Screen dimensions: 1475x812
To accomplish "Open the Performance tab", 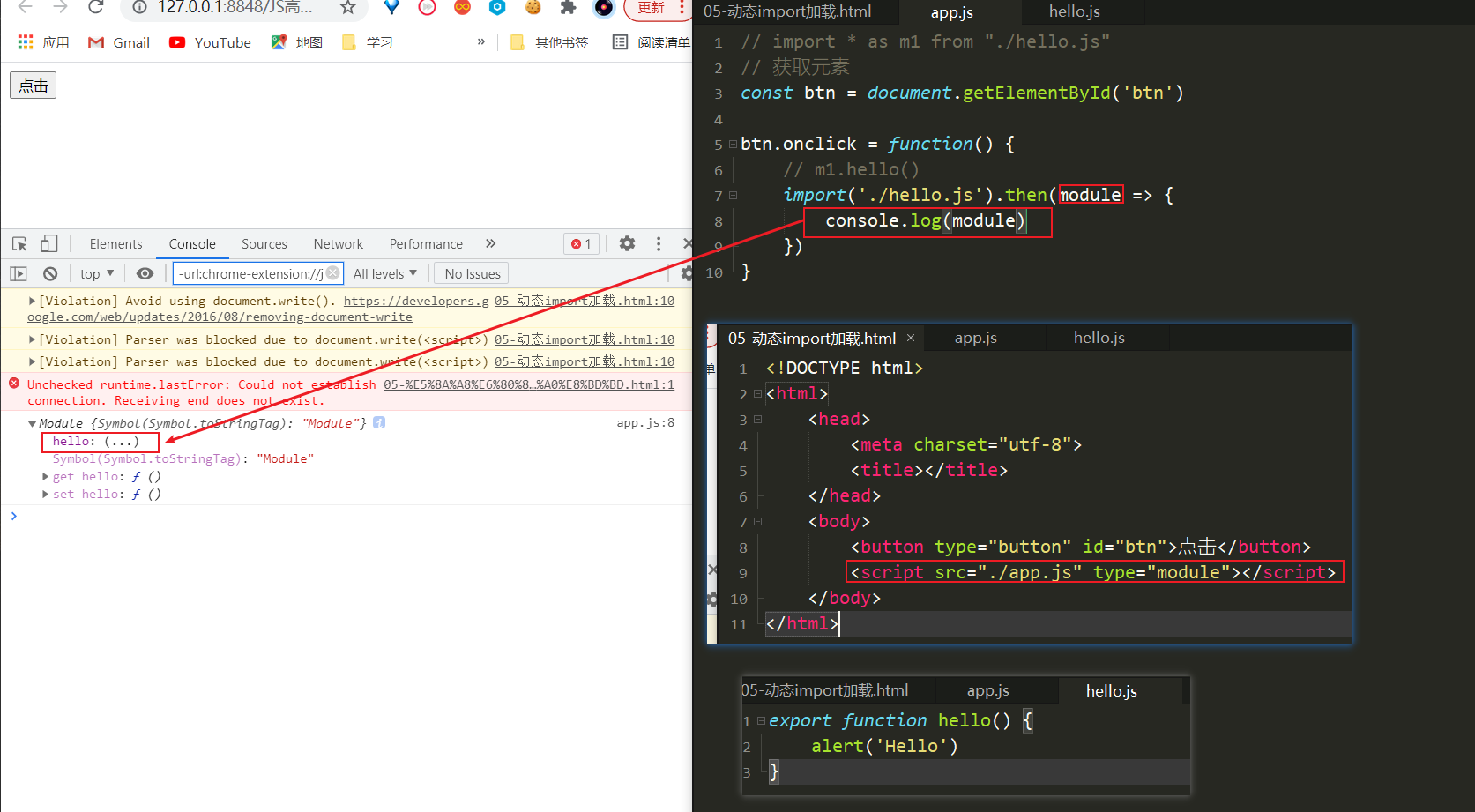I will (x=426, y=244).
